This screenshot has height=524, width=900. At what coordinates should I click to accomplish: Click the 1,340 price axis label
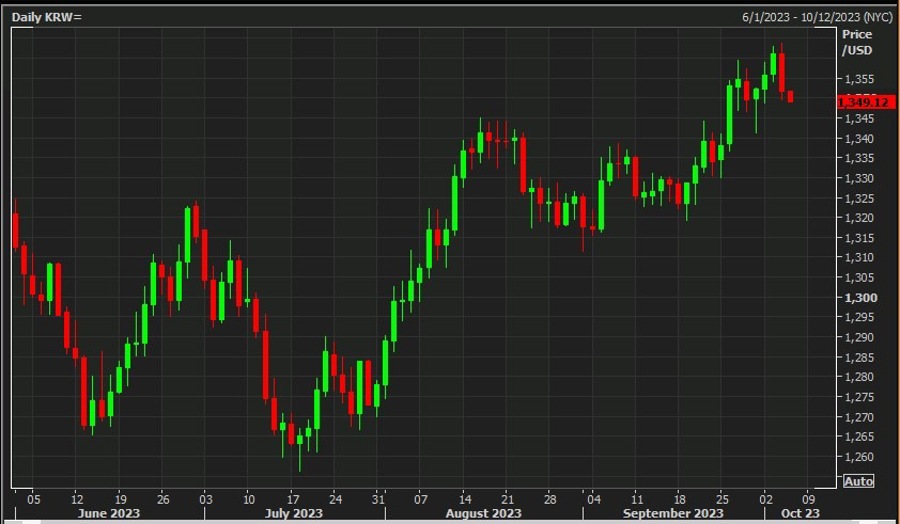coord(859,139)
